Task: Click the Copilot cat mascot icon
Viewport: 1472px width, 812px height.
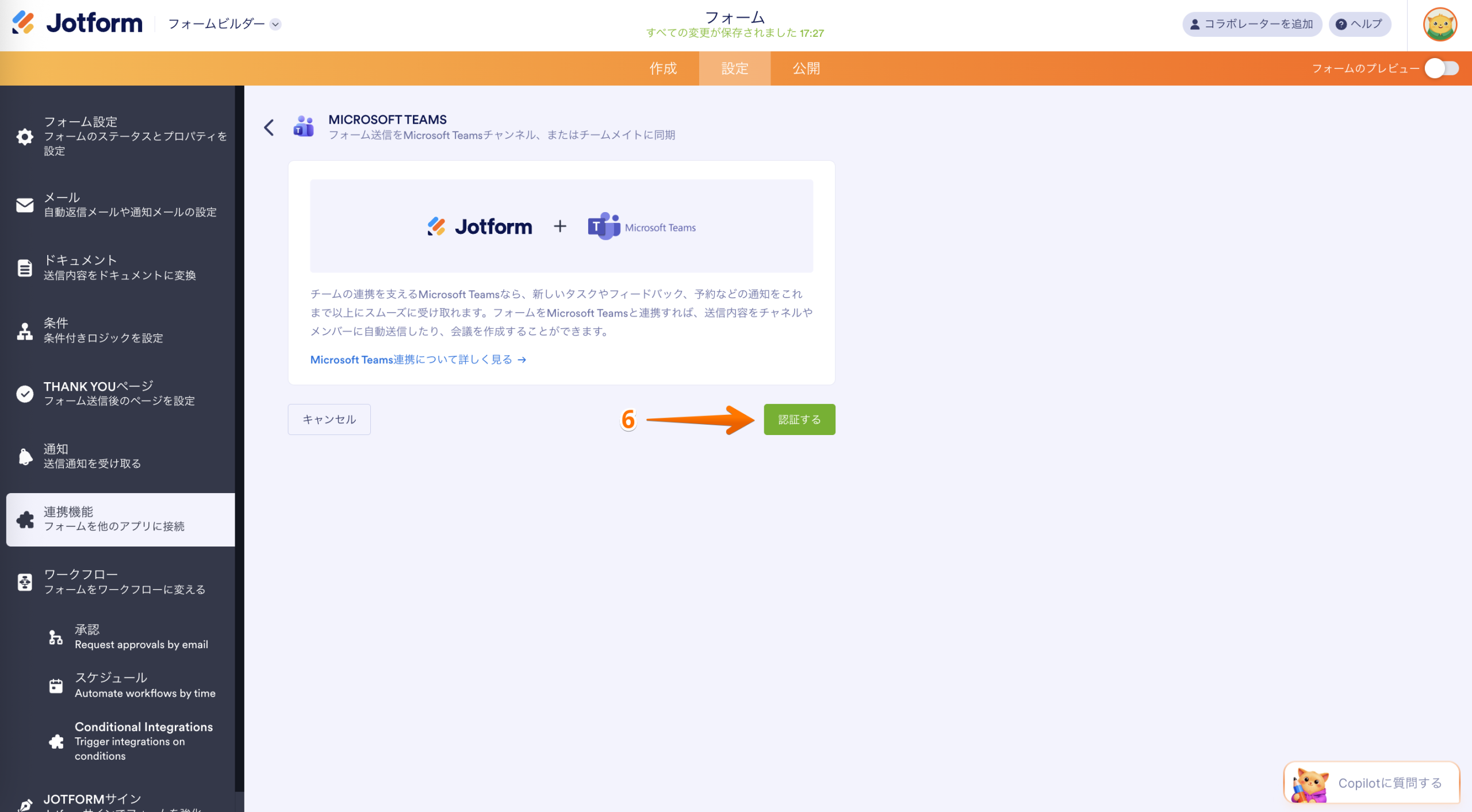Action: tap(1310, 784)
